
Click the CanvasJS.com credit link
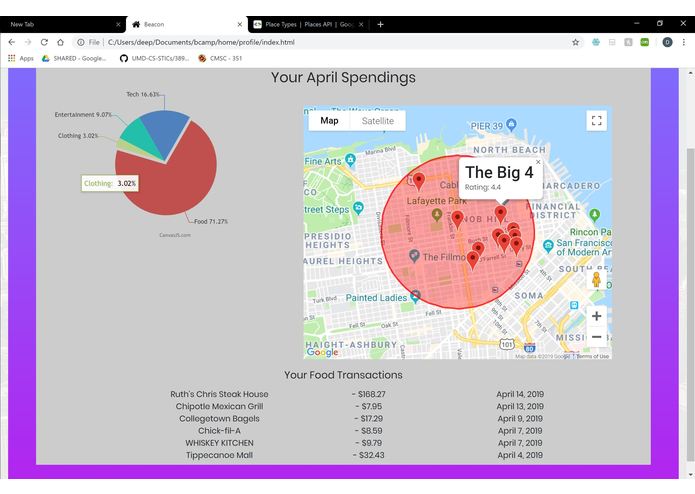pos(175,235)
